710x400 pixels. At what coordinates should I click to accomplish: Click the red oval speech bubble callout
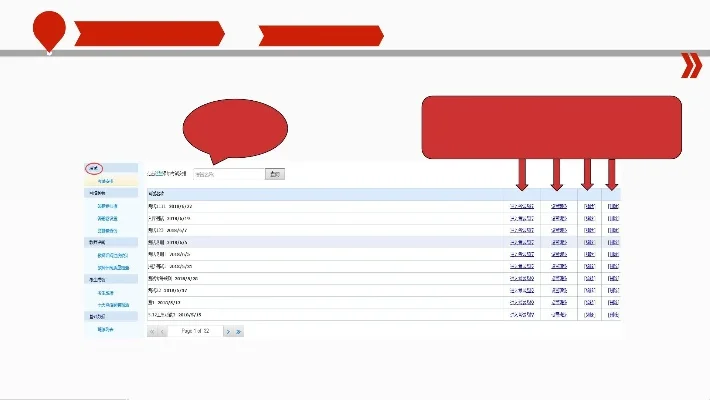pyautogui.click(x=234, y=128)
